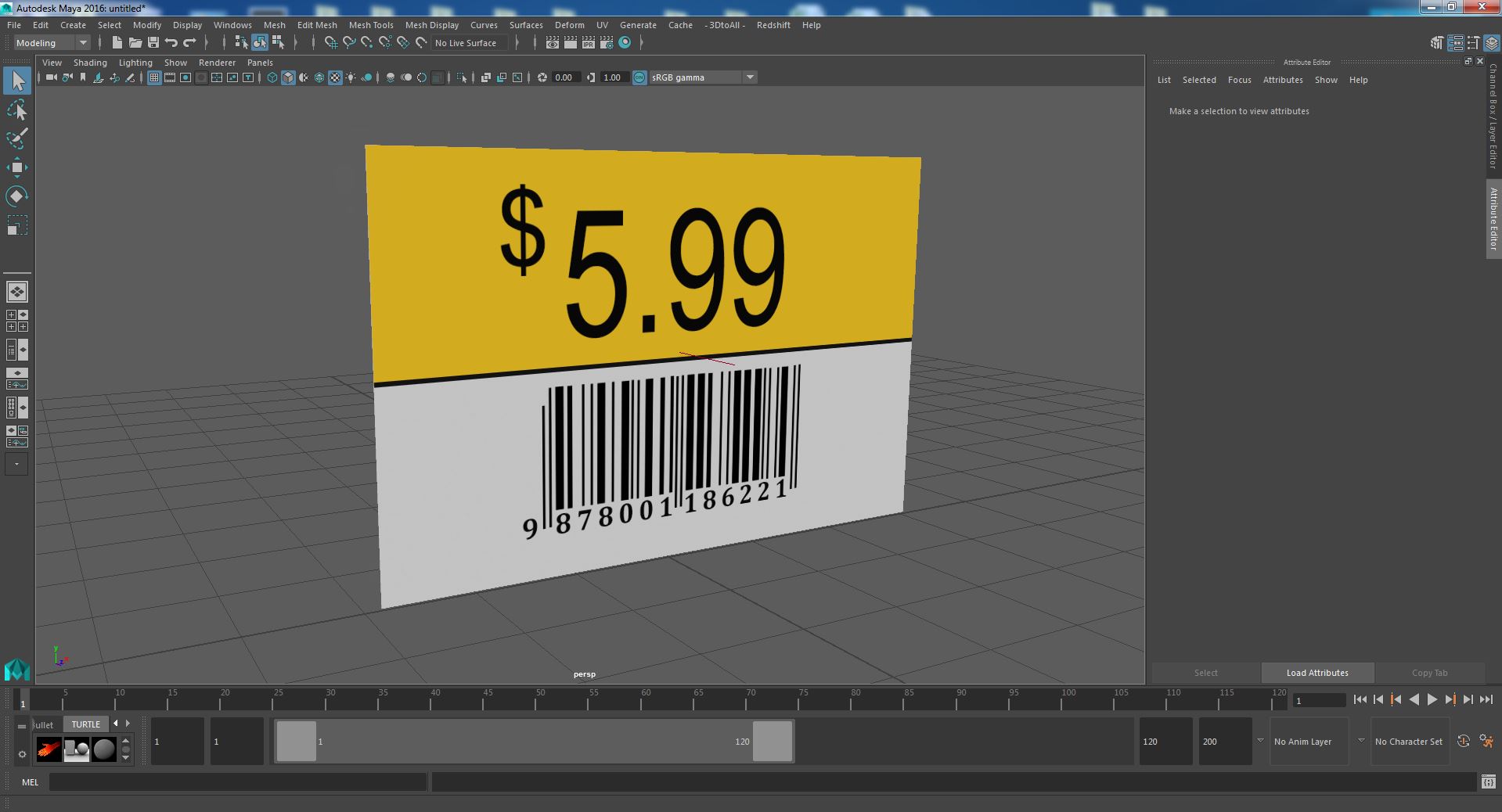
Task: Open the Modeling menu set dropdown
Action: tap(52, 43)
